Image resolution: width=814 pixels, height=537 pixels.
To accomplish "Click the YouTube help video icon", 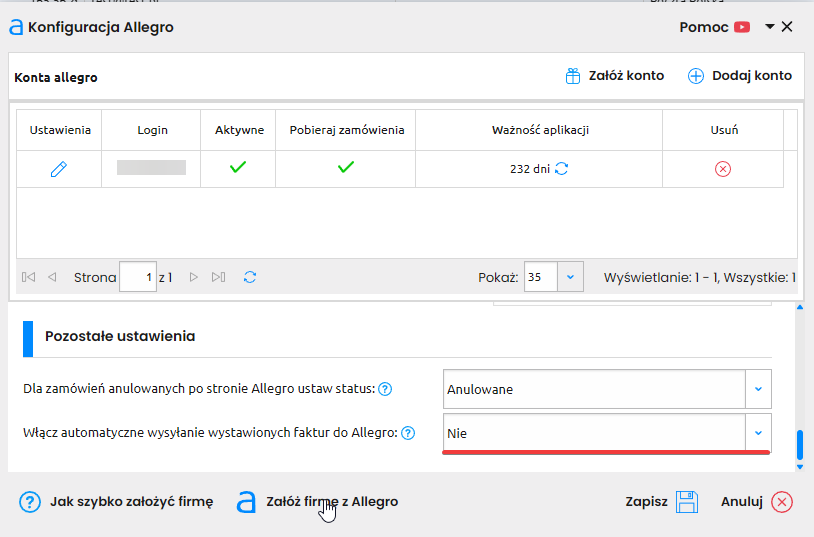I will point(741,27).
